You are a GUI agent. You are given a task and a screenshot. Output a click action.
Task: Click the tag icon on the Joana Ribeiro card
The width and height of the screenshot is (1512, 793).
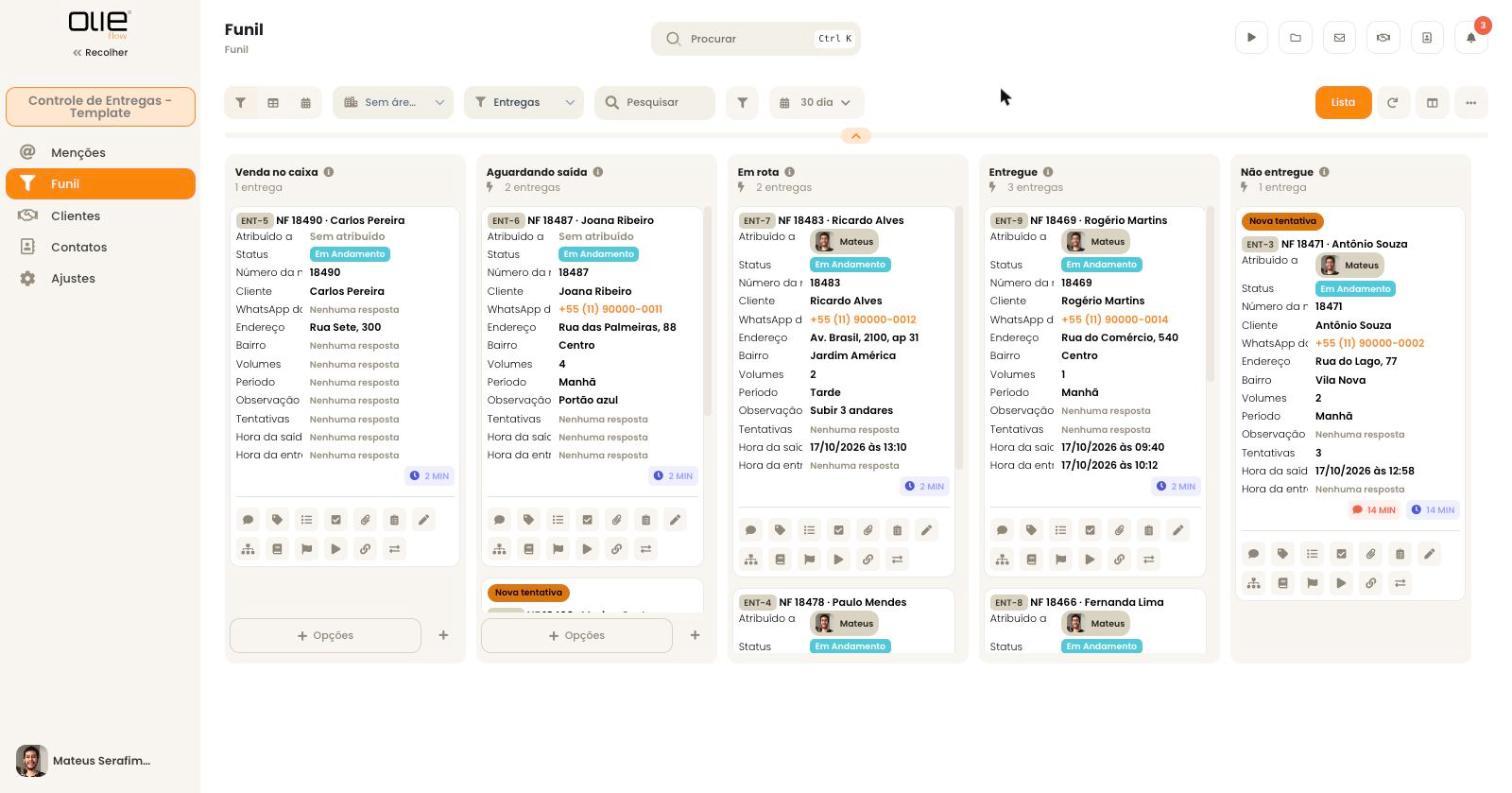click(529, 520)
